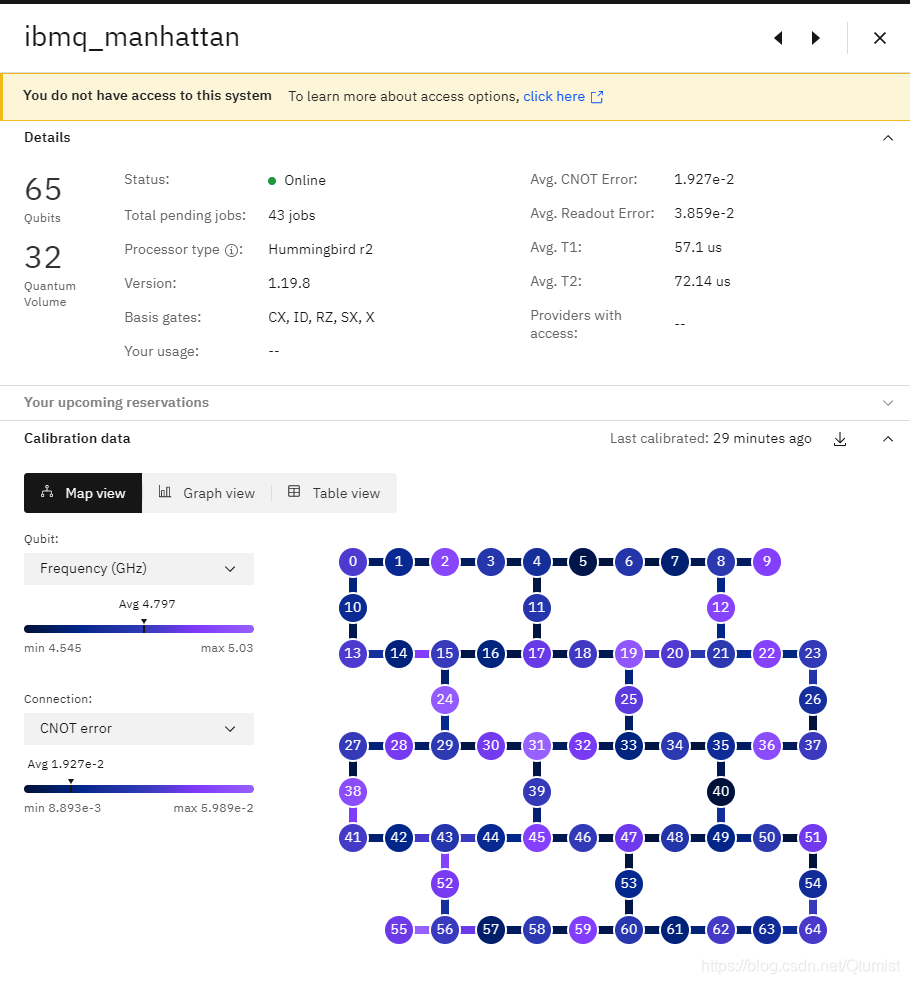Select qubit 53 on the map
The image size is (910, 984).
629,884
